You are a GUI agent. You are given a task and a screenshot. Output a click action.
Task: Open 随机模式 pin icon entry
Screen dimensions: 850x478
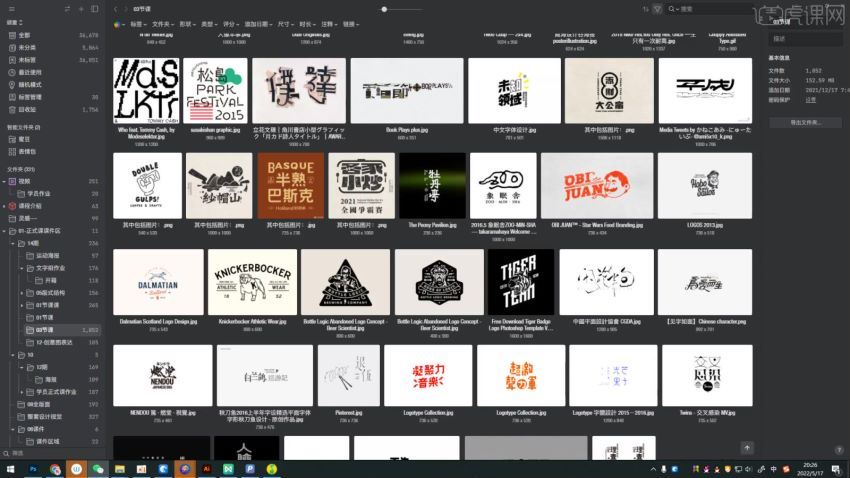click(54, 85)
